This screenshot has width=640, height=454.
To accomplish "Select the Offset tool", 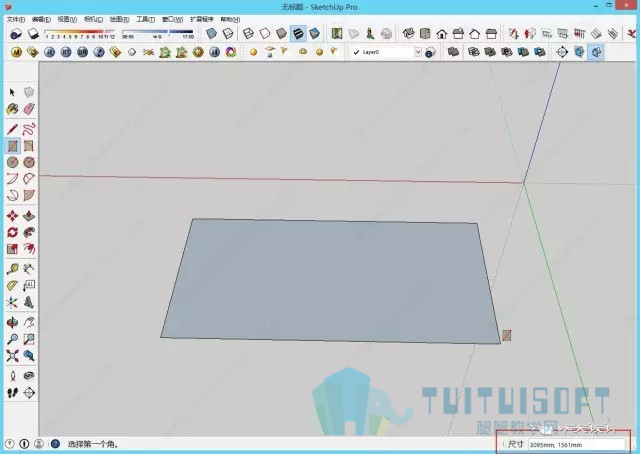I will point(29,249).
